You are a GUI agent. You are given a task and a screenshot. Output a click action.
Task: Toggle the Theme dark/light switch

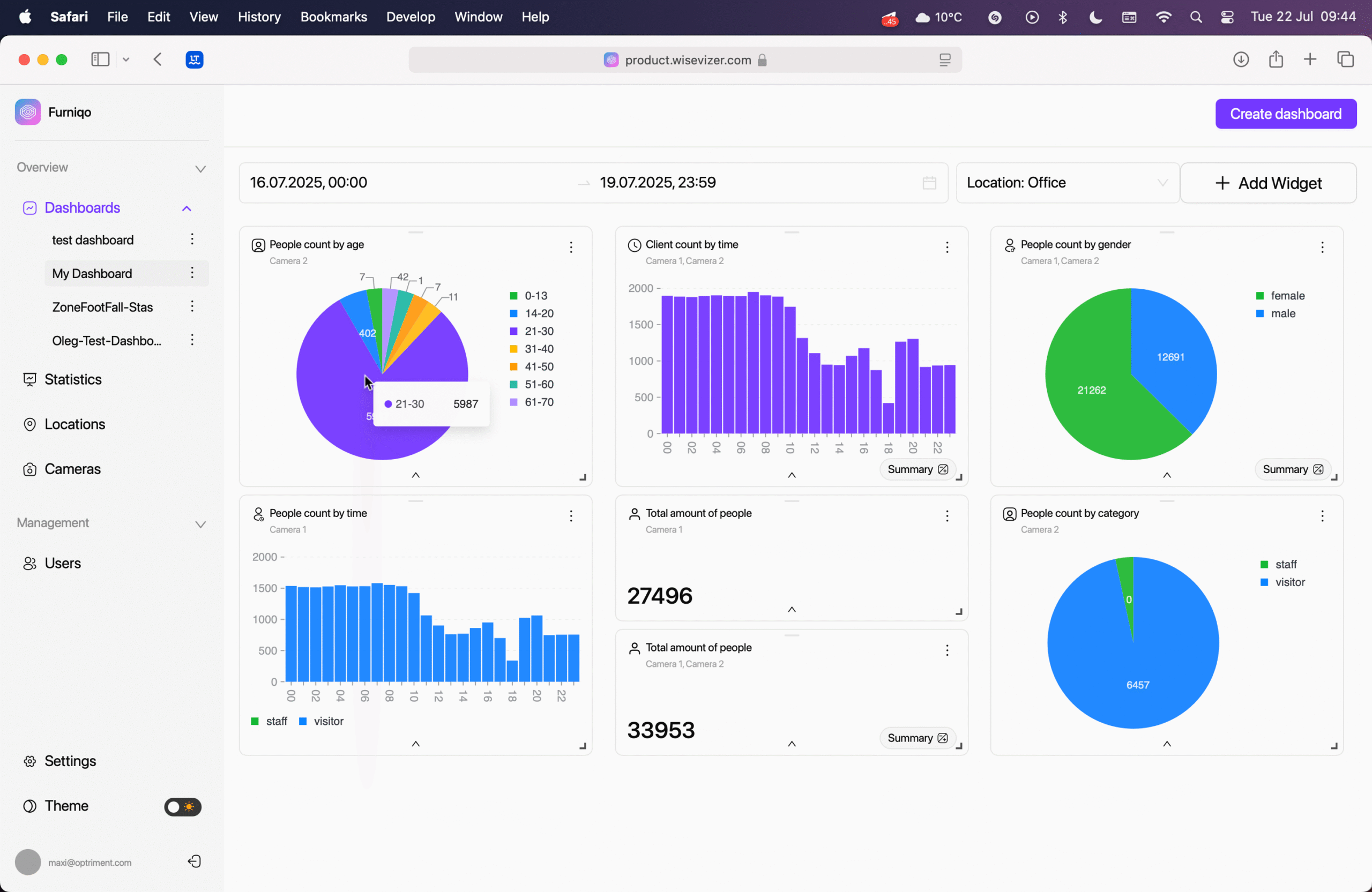click(x=182, y=806)
